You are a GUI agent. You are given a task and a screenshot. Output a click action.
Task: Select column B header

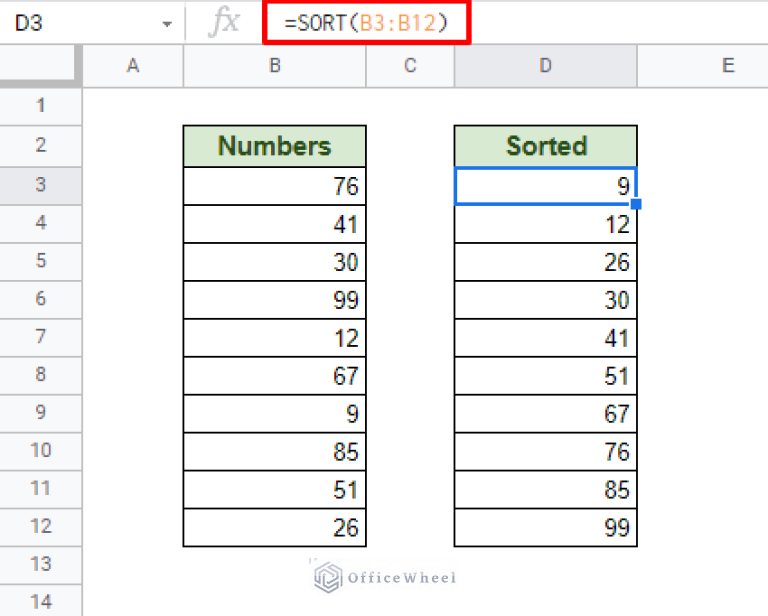pyautogui.click(x=274, y=66)
